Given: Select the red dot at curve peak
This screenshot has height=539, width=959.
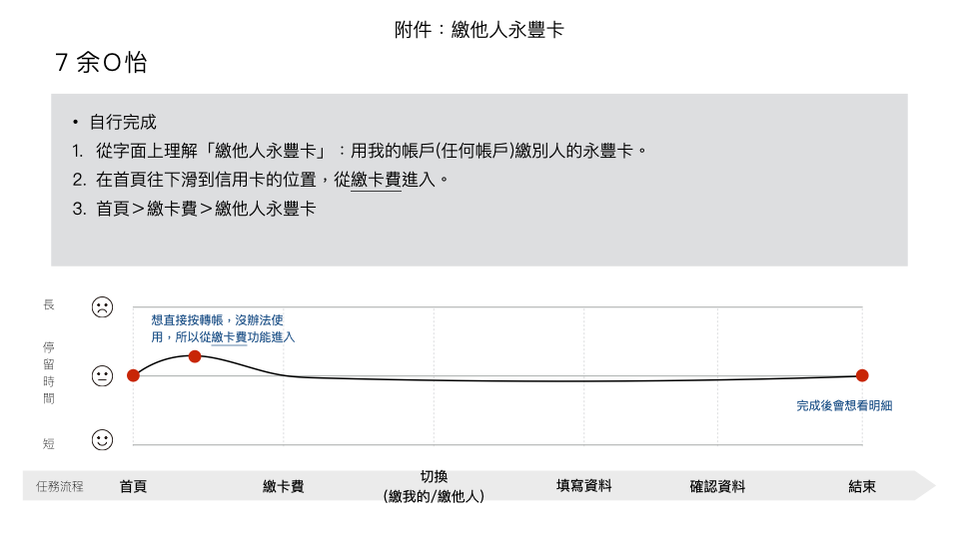Looking at the screenshot, I should pos(194,356).
